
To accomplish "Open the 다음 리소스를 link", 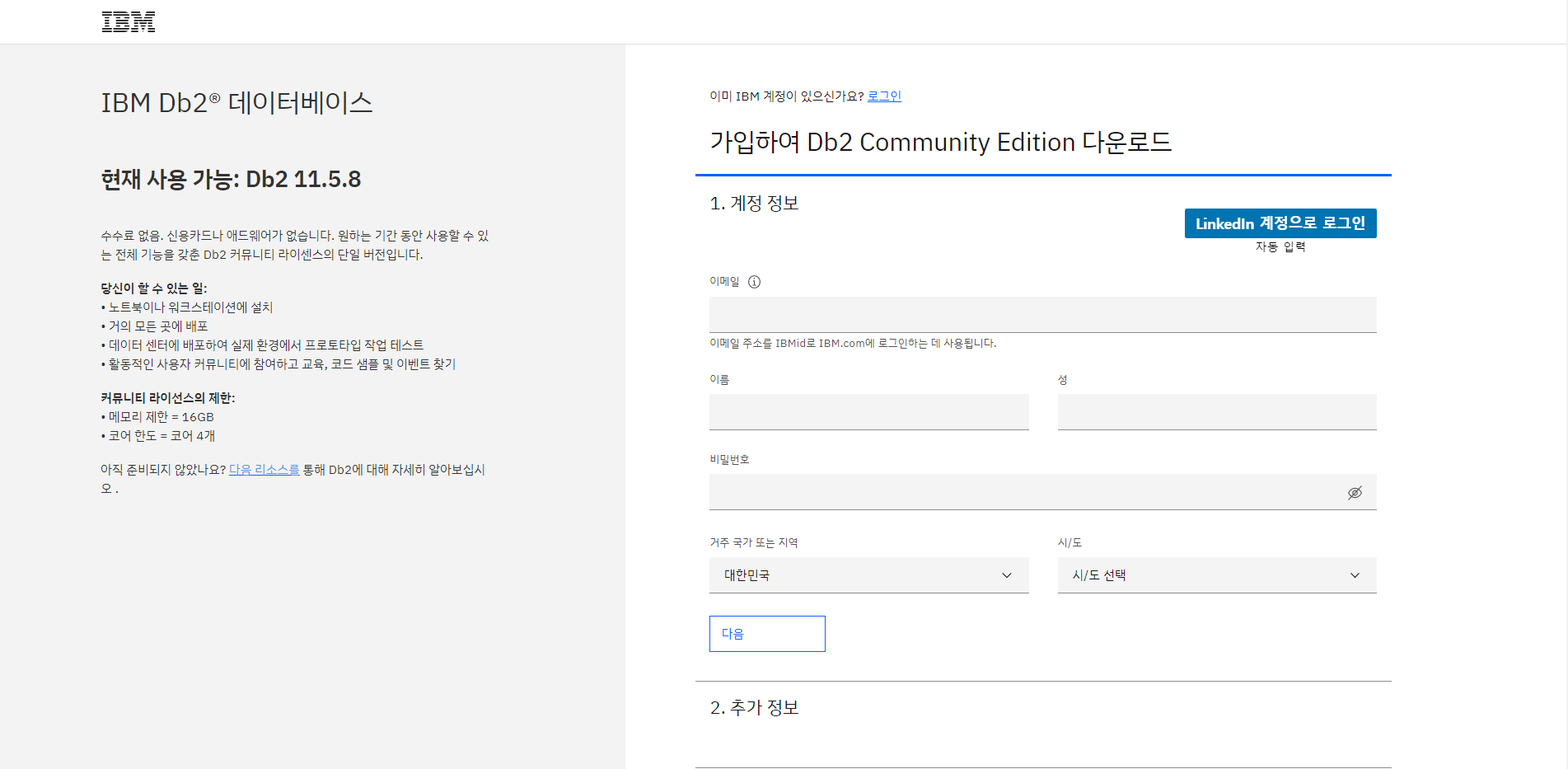I will tap(264, 470).
